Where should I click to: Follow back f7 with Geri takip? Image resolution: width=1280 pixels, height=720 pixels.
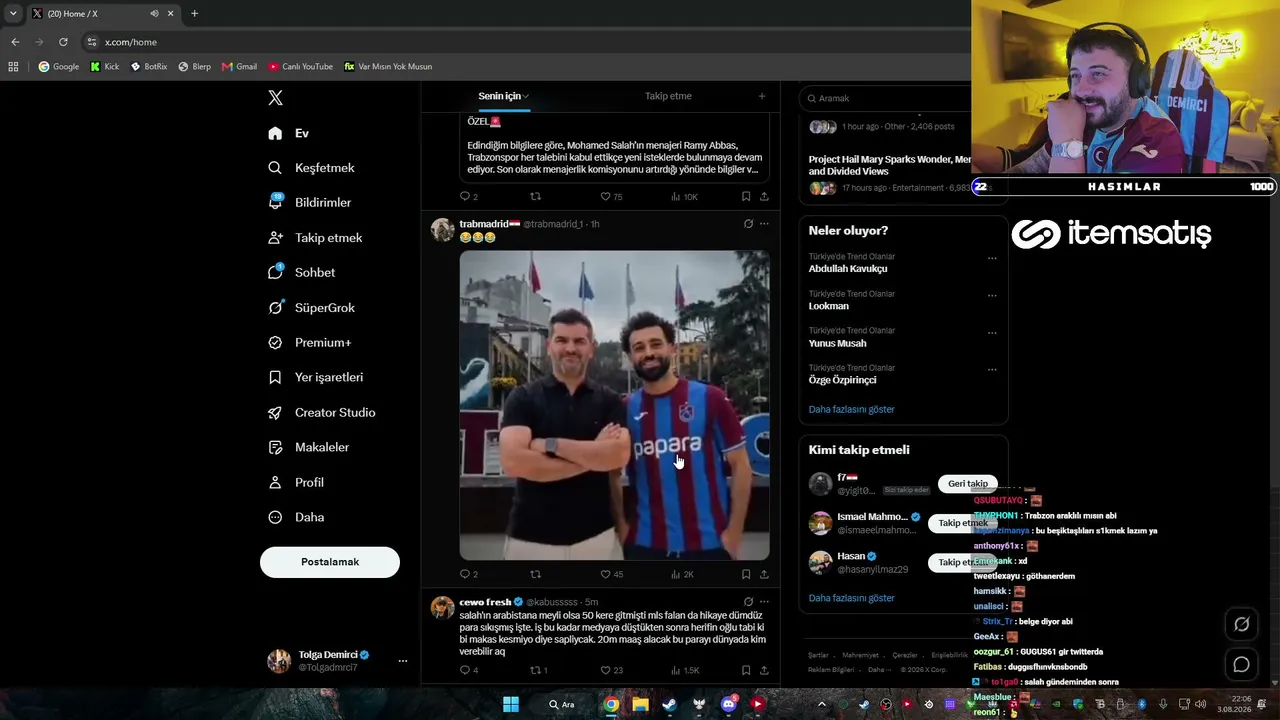[968, 484]
